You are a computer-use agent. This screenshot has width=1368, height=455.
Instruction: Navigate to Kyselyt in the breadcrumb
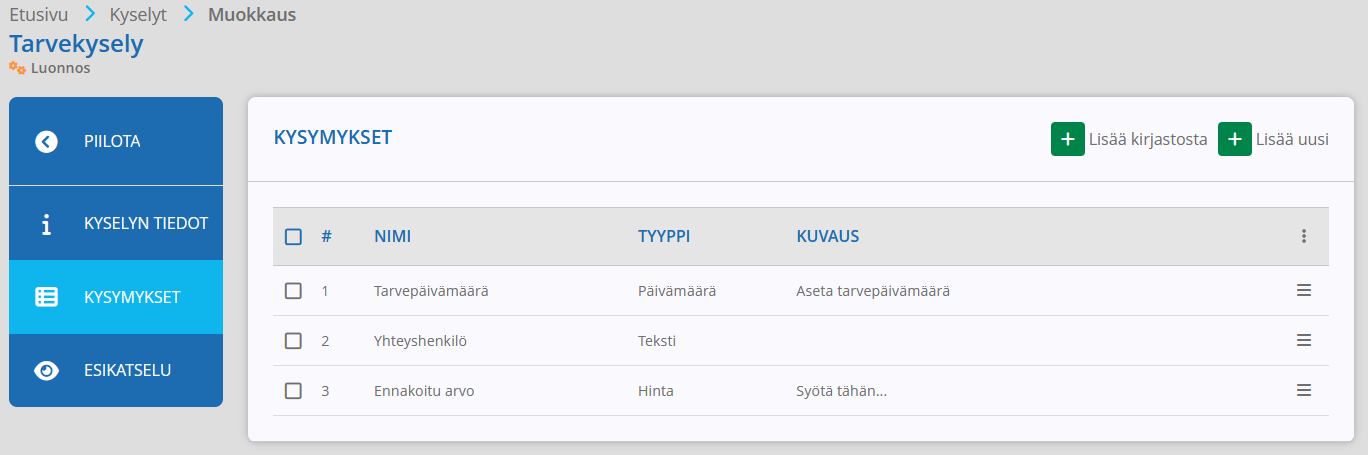pos(138,15)
